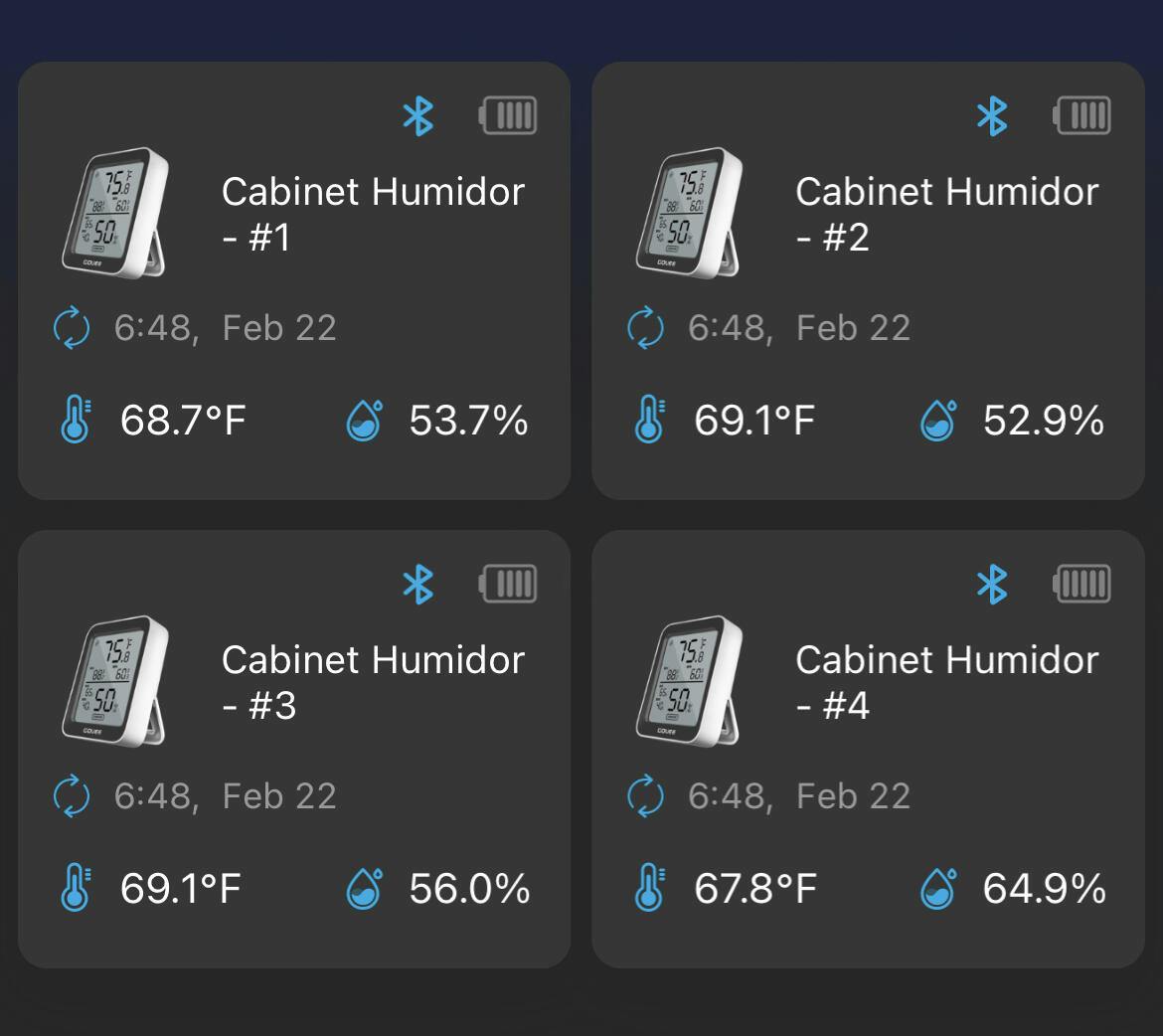Click the battery icon on Cabinet Humidor #1
This screenshot has height=1036, width=1163.
(508, 116)
